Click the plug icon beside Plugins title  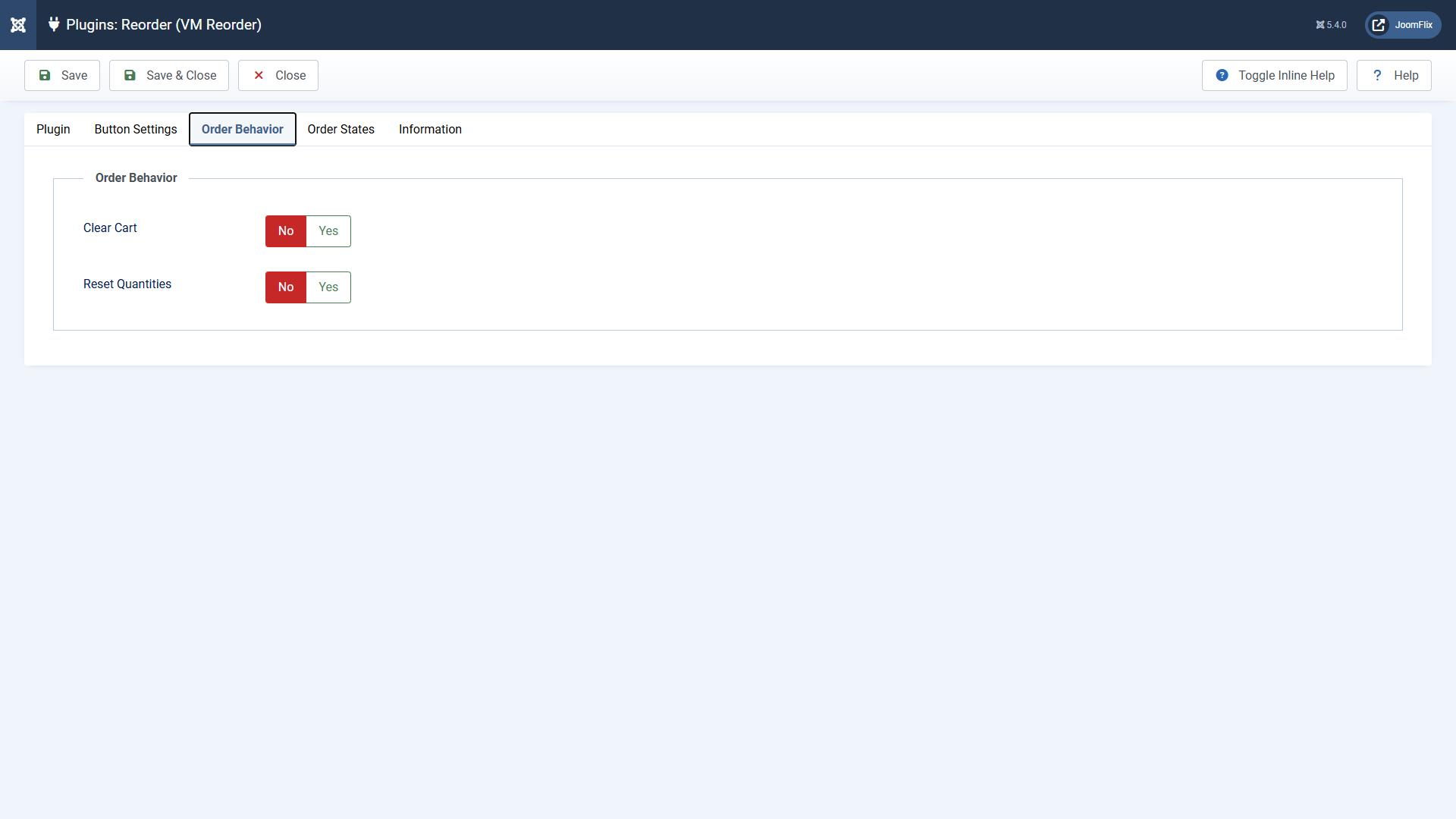click(54, 24)
